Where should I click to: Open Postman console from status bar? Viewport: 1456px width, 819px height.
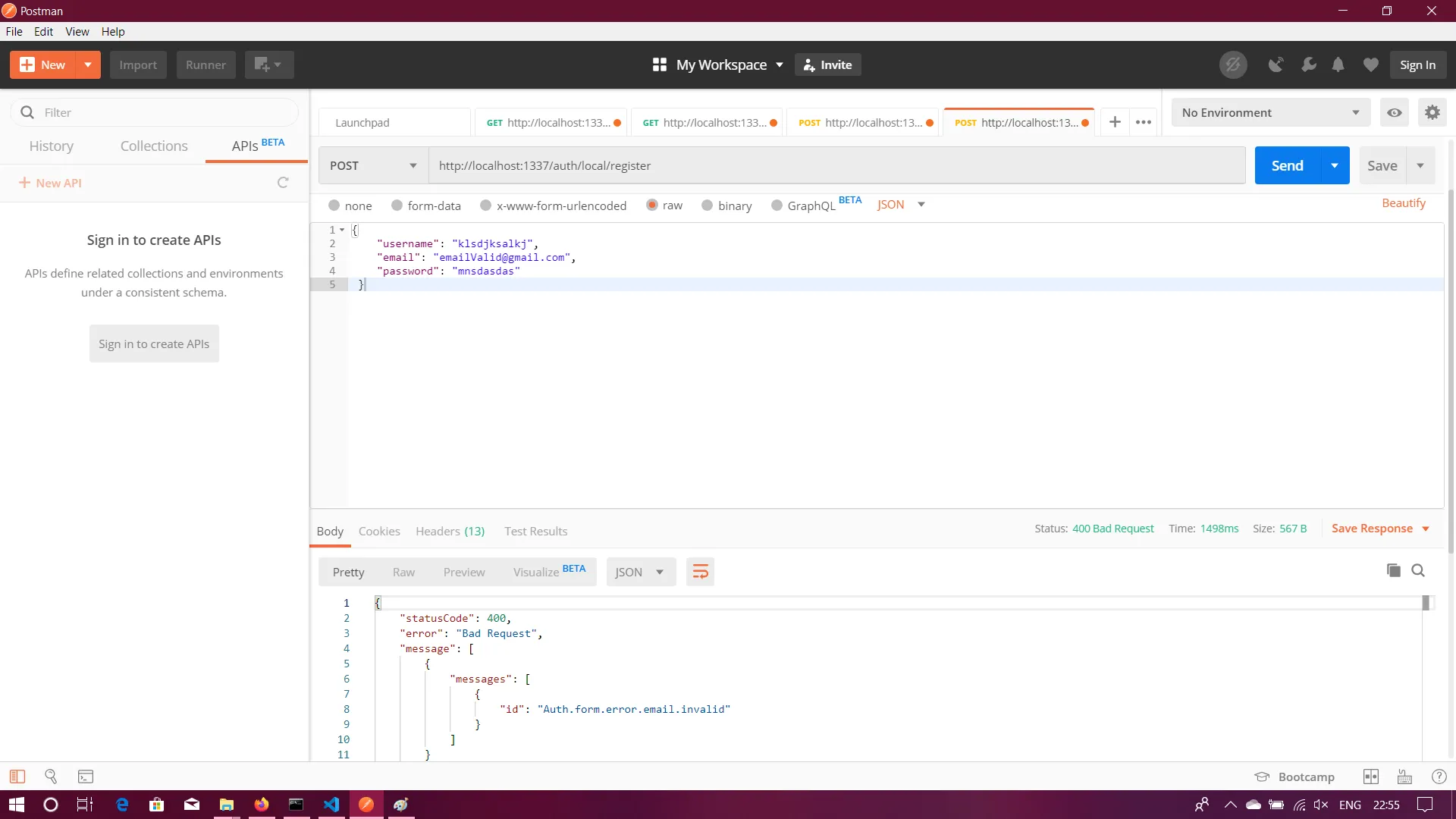tap(86, 777)
